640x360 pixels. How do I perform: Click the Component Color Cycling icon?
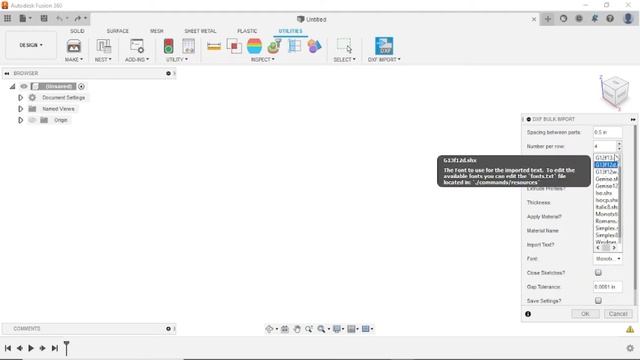click(x=314, y=46)
